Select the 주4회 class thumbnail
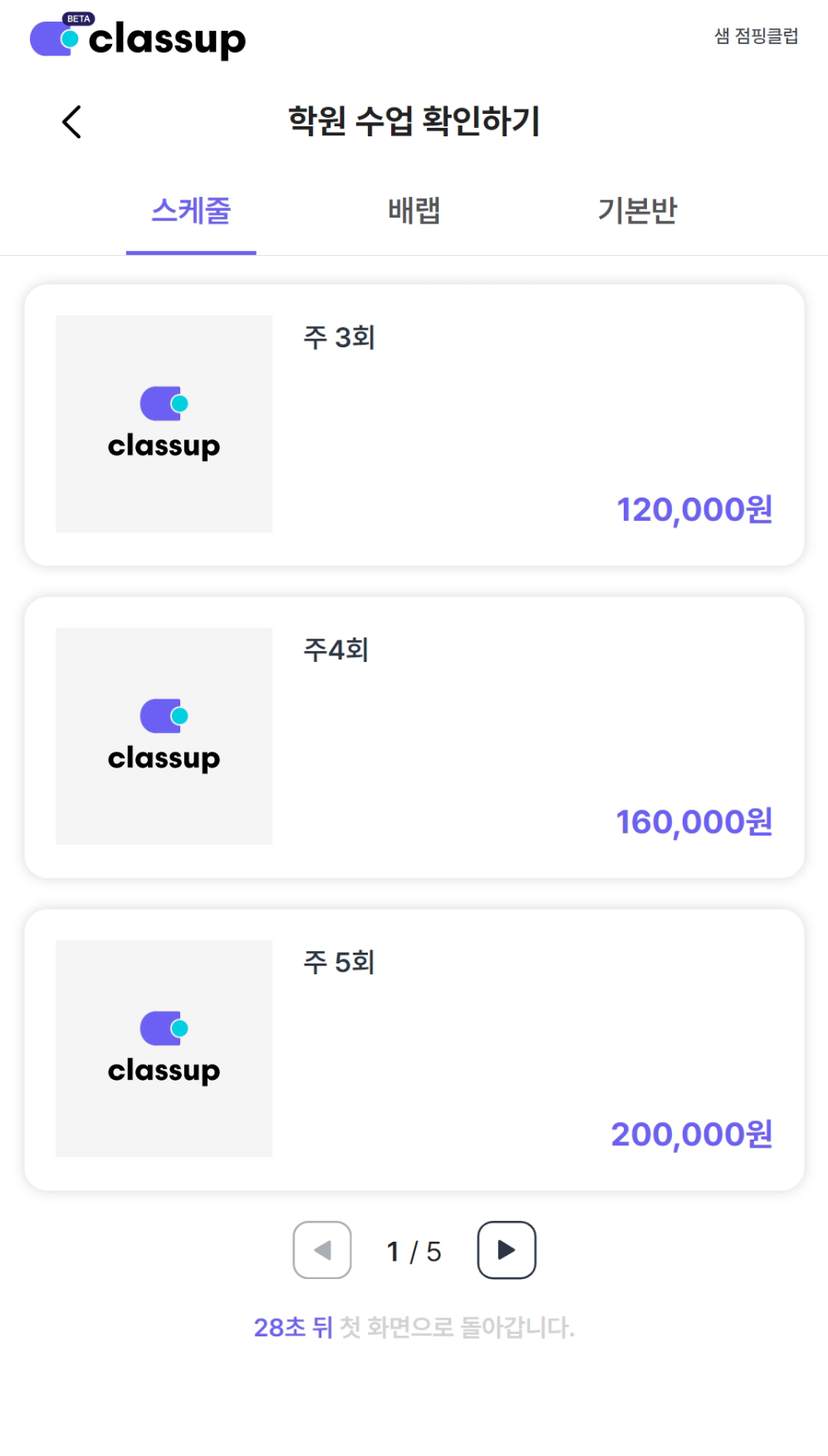828x1456 pixels. point(164,736)
